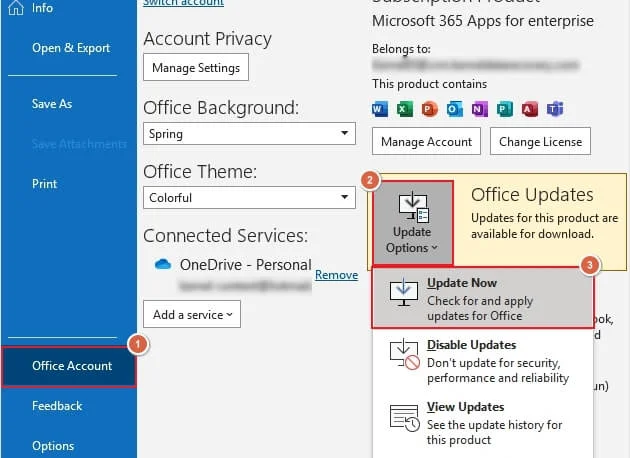Expand the Add a service menu

point(192,314)
